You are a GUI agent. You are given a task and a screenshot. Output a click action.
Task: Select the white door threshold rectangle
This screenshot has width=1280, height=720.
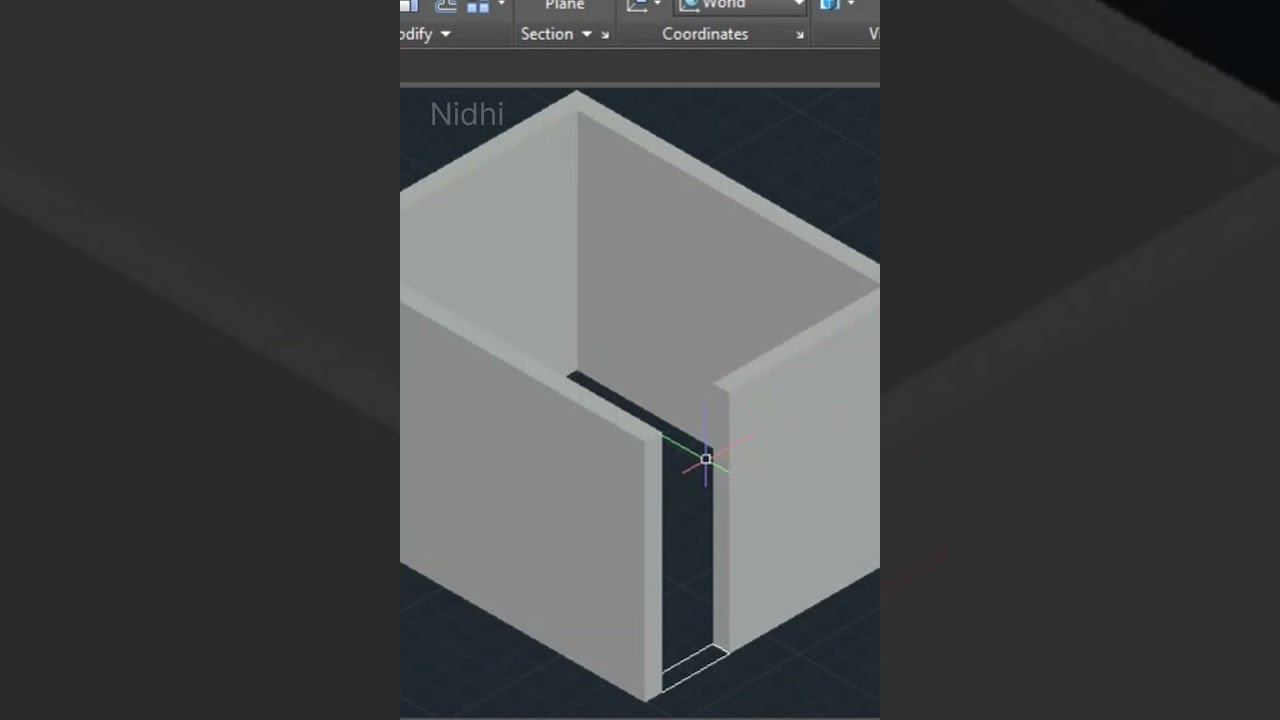(x=695, y=668)
